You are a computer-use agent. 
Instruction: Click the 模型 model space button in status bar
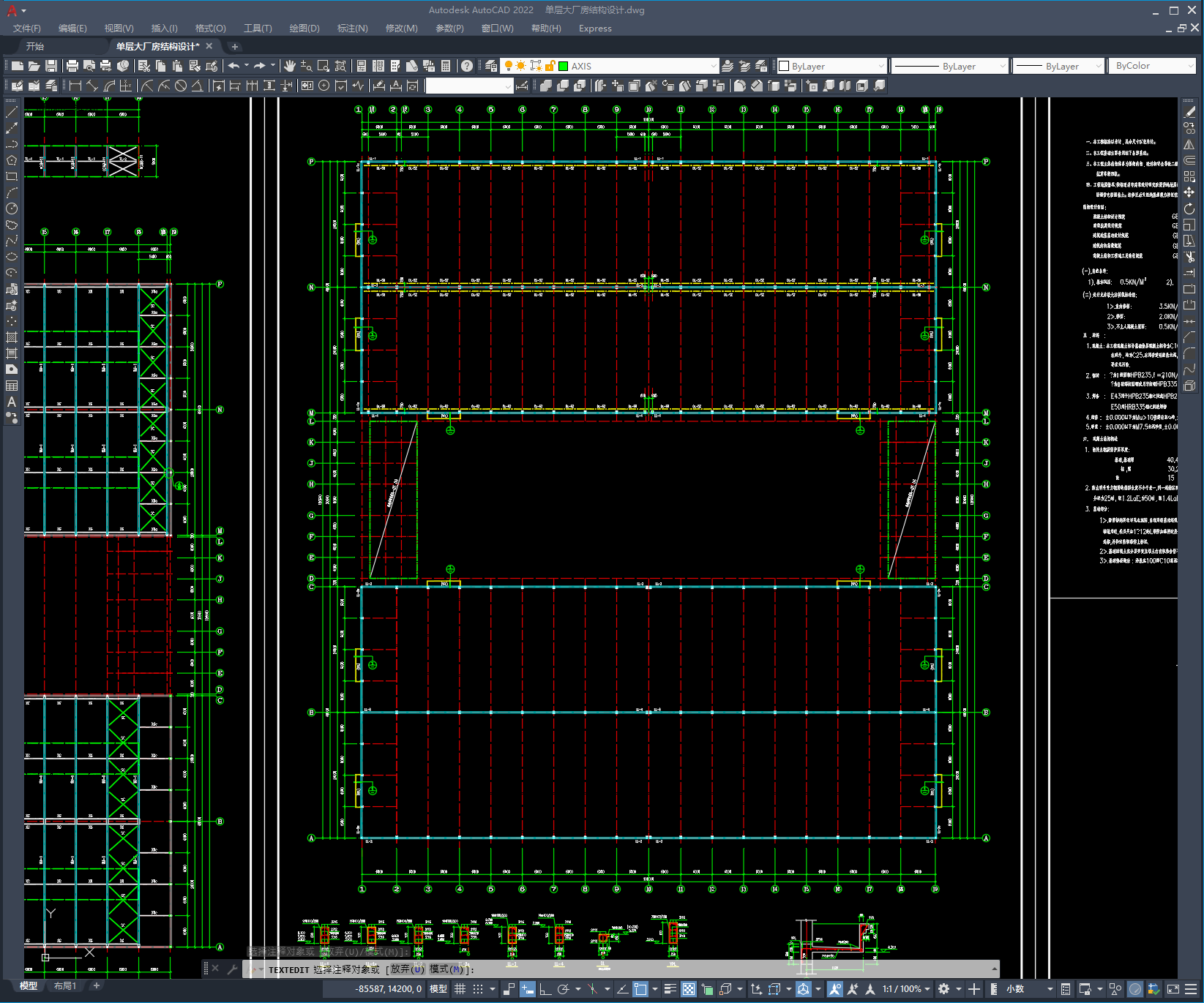point(438,989)
